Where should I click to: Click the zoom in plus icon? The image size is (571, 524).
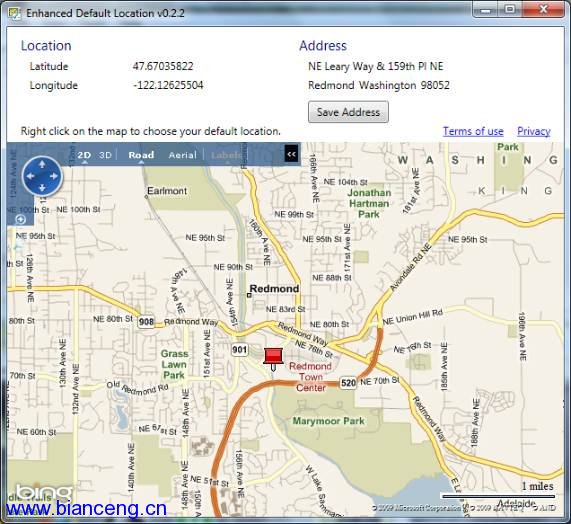[20, 219]
